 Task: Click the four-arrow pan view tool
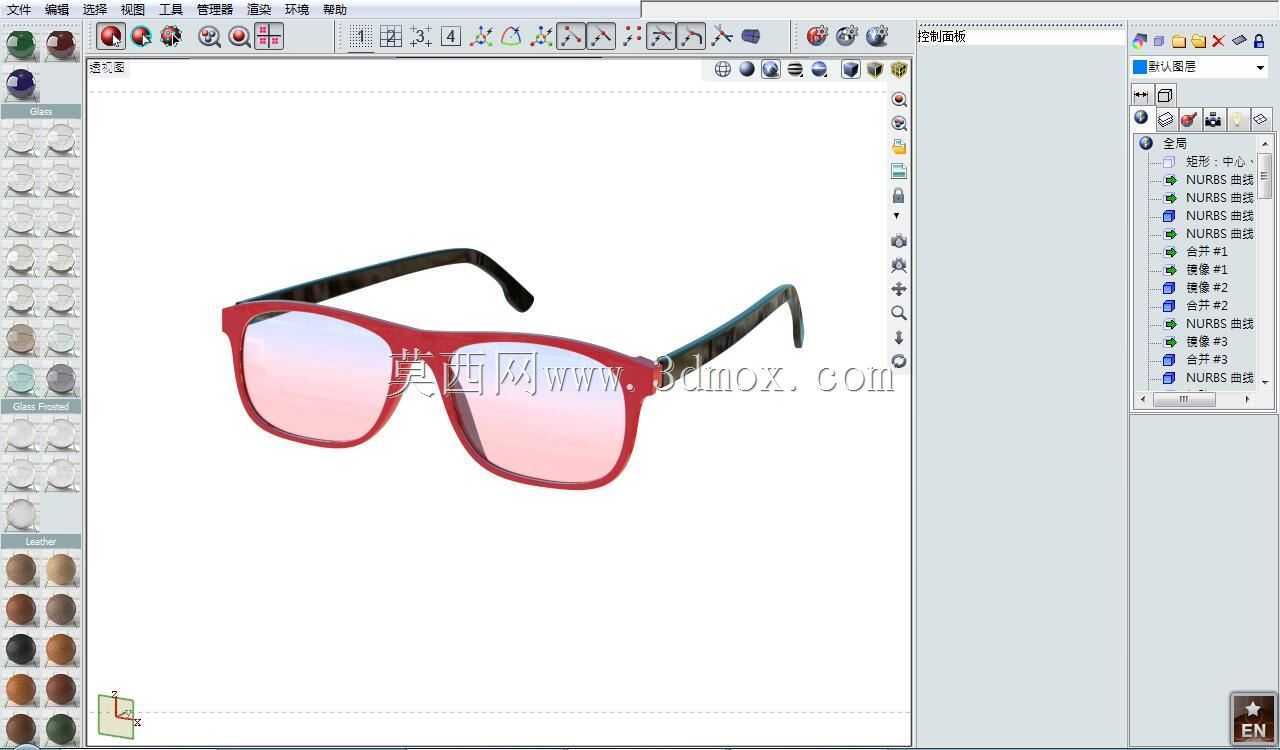point(899,289)
